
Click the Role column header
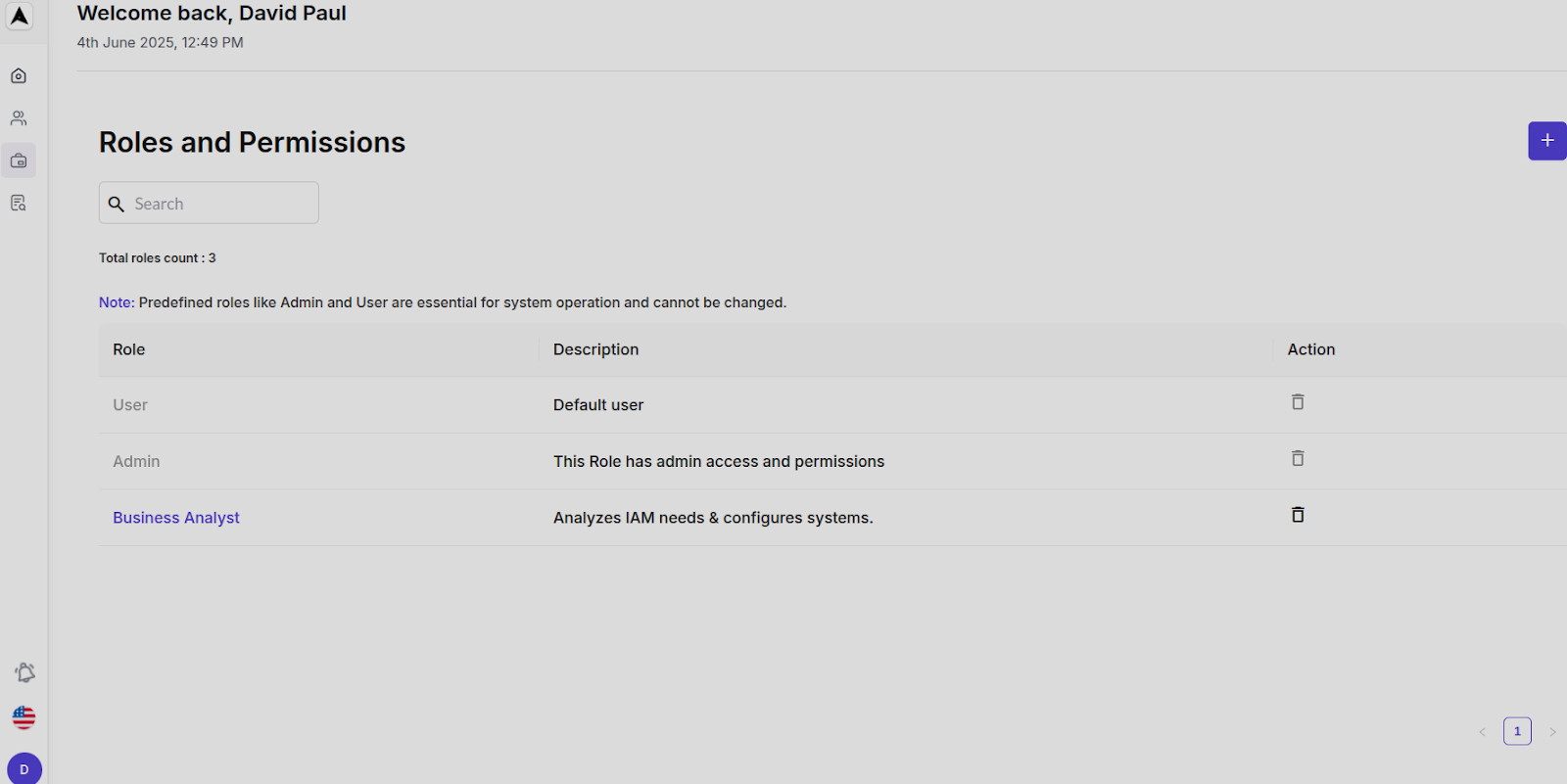click(128, 349)
